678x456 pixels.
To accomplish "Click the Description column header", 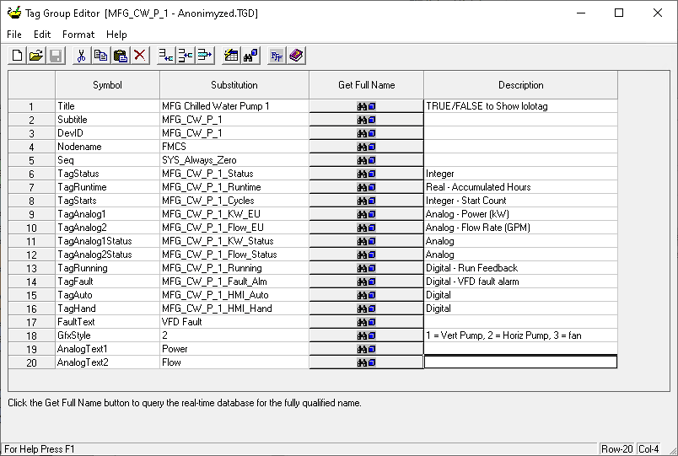I will click(521, 85).
